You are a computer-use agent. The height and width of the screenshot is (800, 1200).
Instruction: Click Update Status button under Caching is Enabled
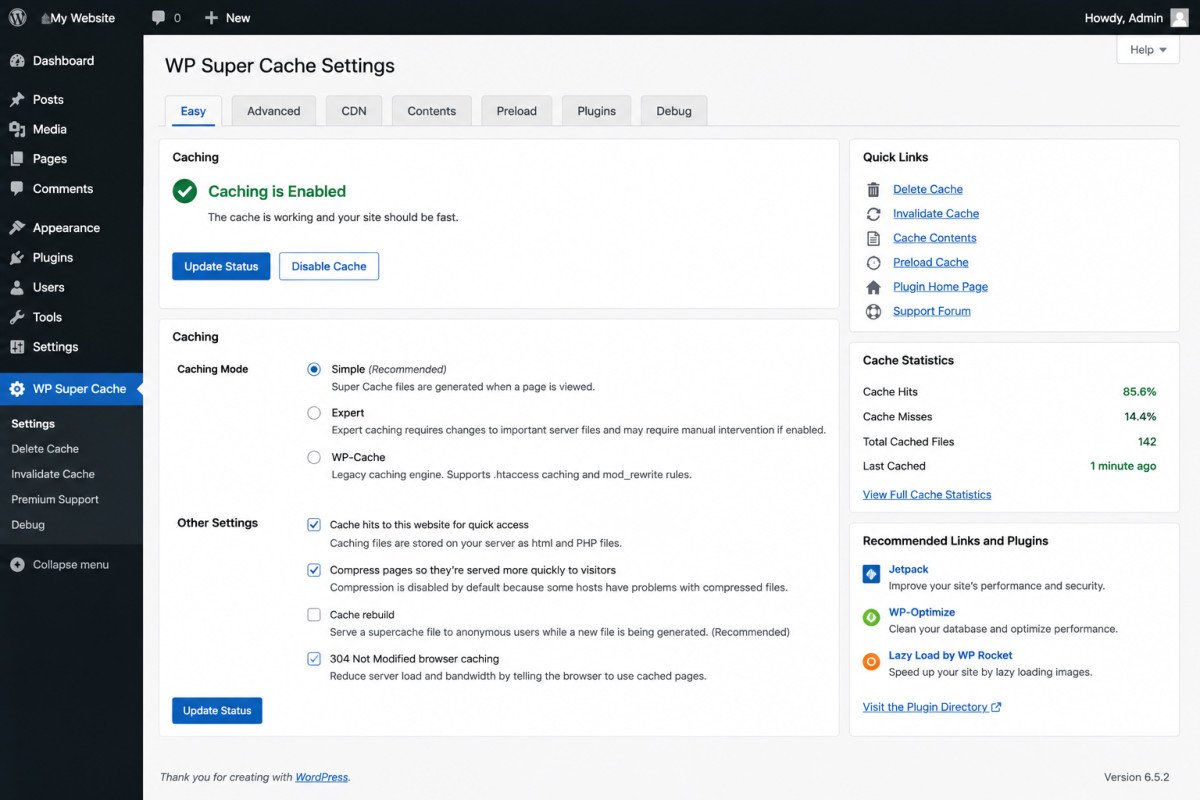click(x=221, y=266)
